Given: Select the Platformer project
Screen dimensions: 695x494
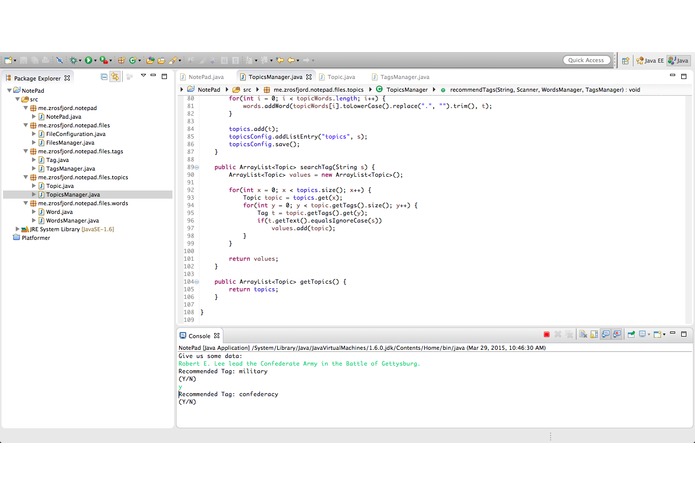Looking at the screenshot, I should pyautogui.click(x=31, y=238).
